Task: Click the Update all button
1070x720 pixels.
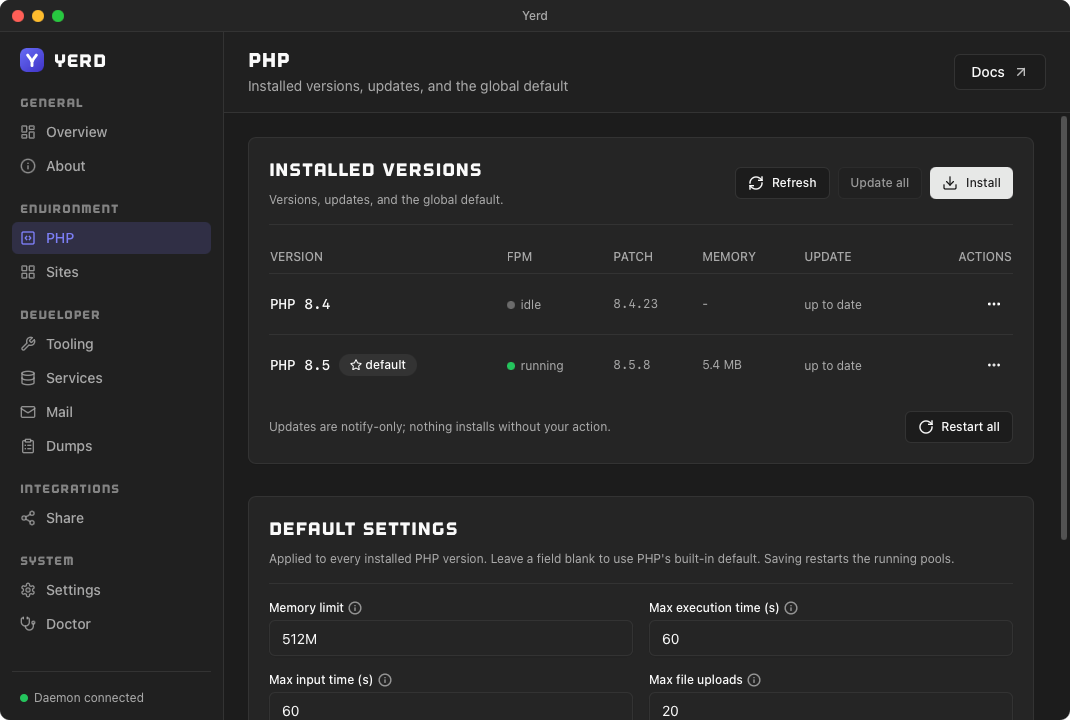Action: point(879,183)
